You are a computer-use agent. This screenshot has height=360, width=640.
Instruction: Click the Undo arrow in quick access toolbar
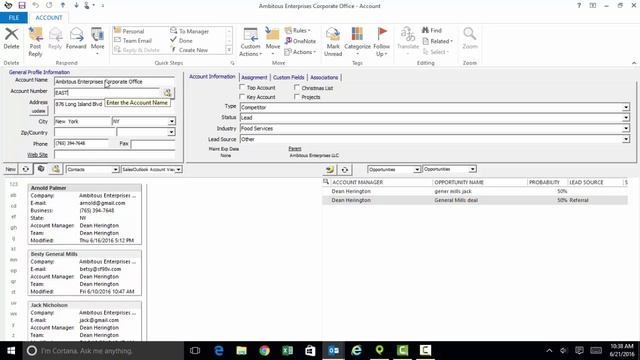point(36,6)
